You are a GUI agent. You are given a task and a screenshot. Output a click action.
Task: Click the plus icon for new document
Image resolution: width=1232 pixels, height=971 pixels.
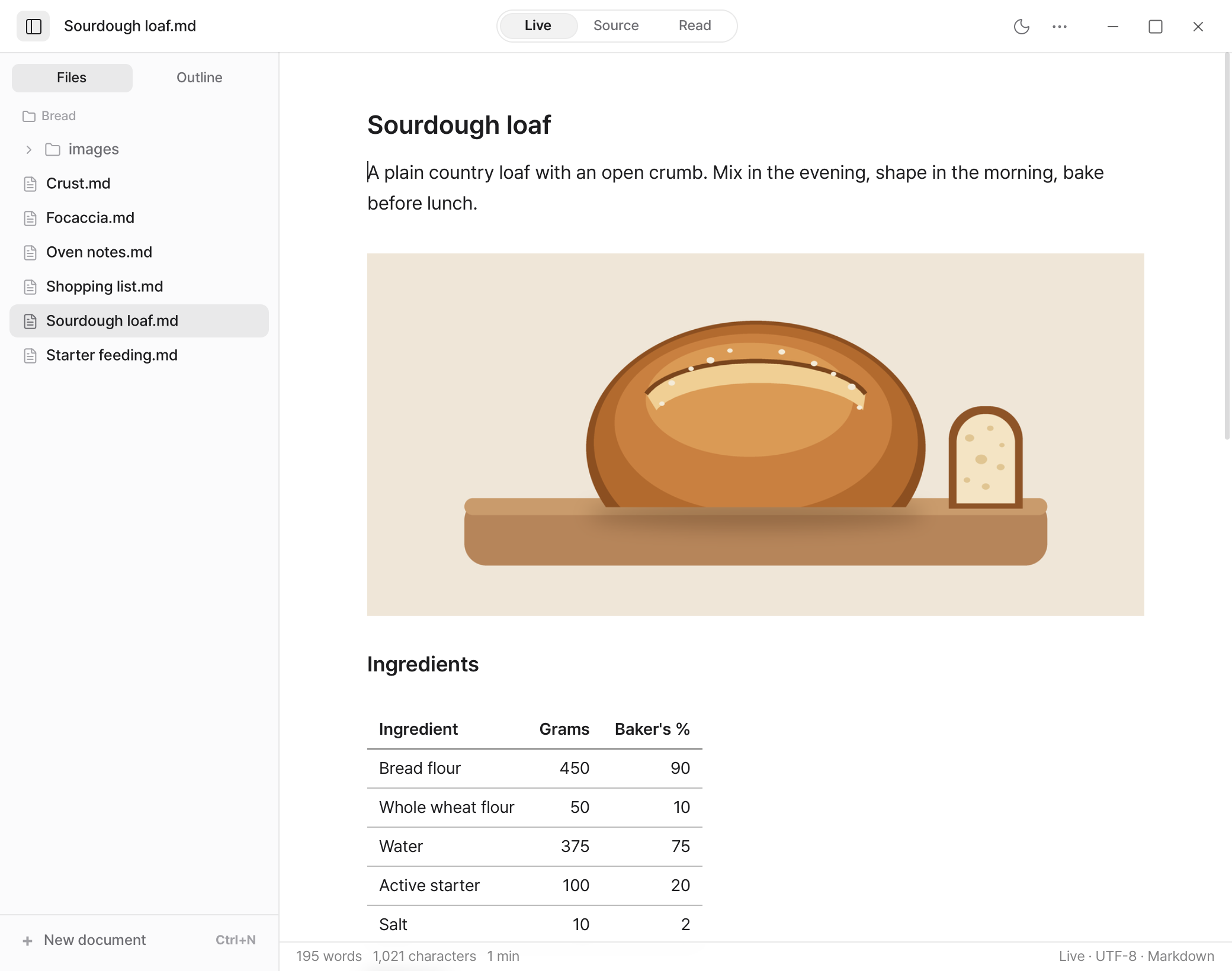(27, 941)
